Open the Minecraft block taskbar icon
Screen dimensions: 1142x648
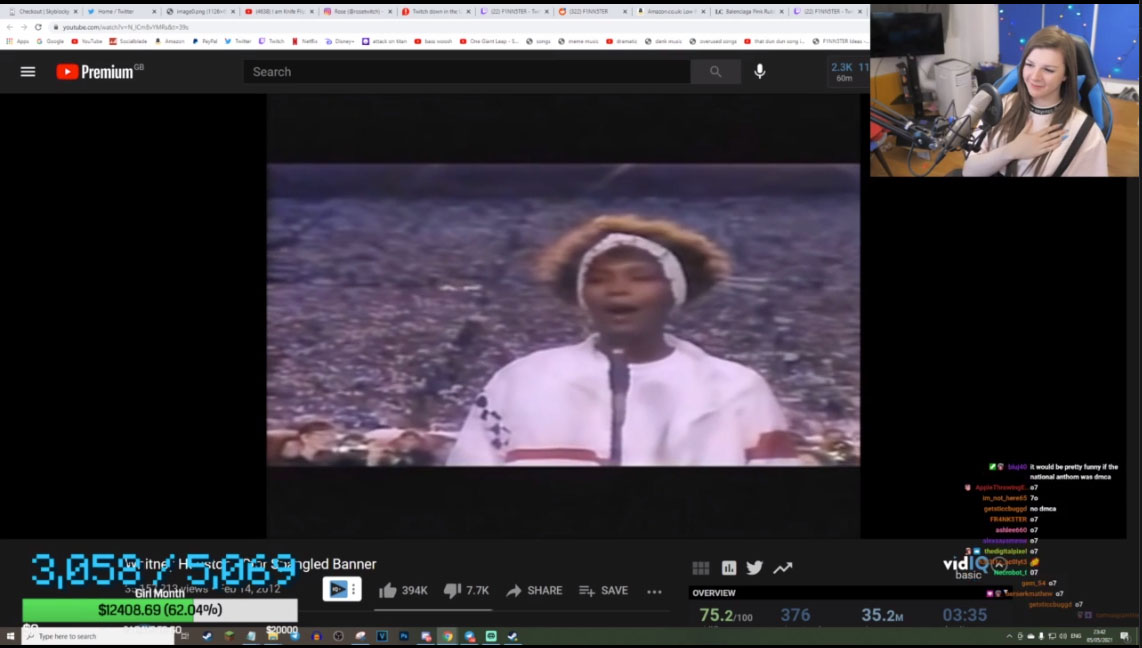tap(229, 636)
